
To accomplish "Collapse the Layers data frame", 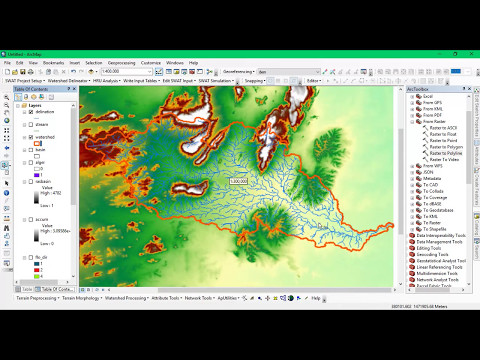I will click(18, 106).
